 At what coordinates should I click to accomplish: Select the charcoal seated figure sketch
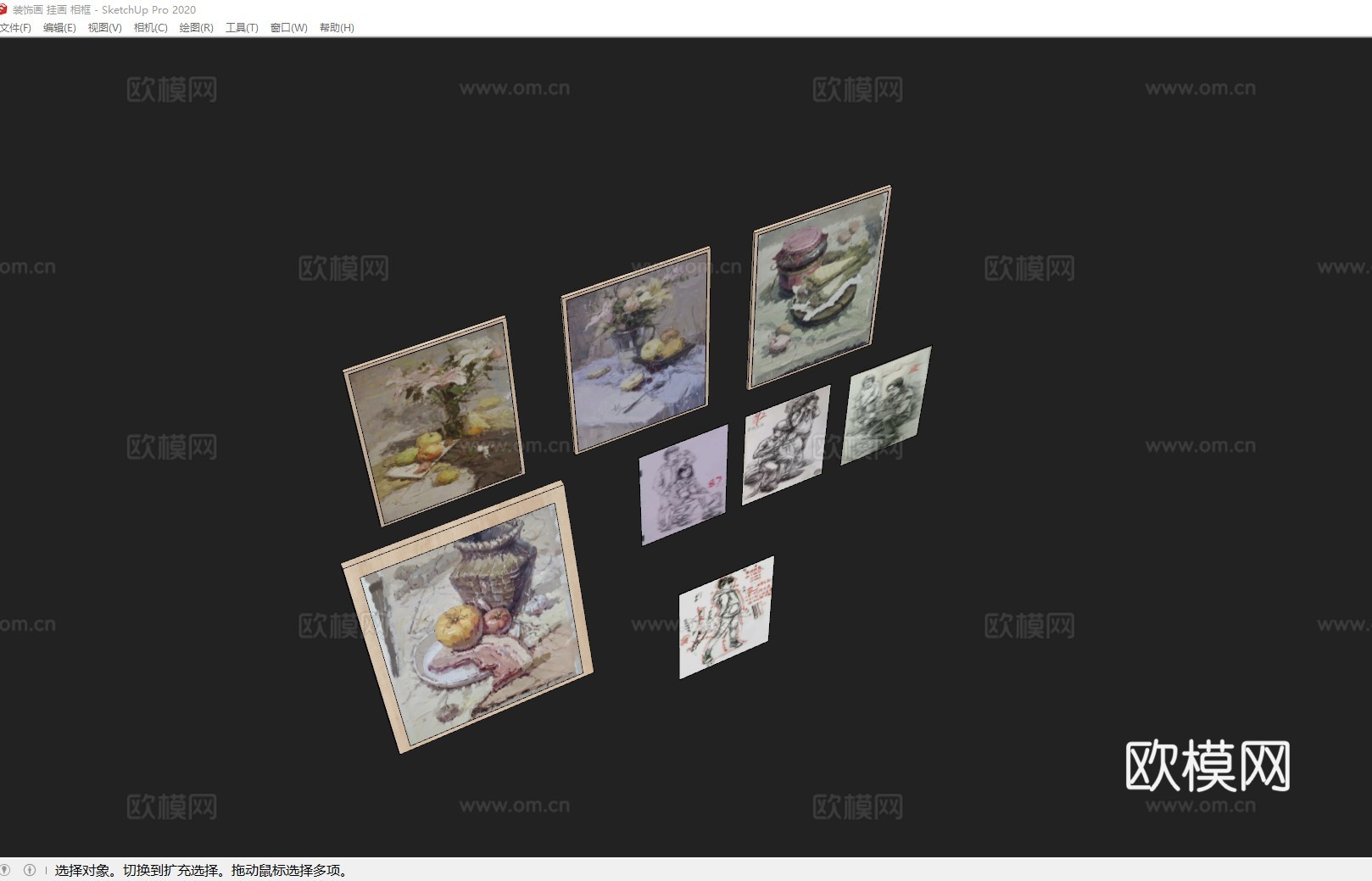pos(786,445)
